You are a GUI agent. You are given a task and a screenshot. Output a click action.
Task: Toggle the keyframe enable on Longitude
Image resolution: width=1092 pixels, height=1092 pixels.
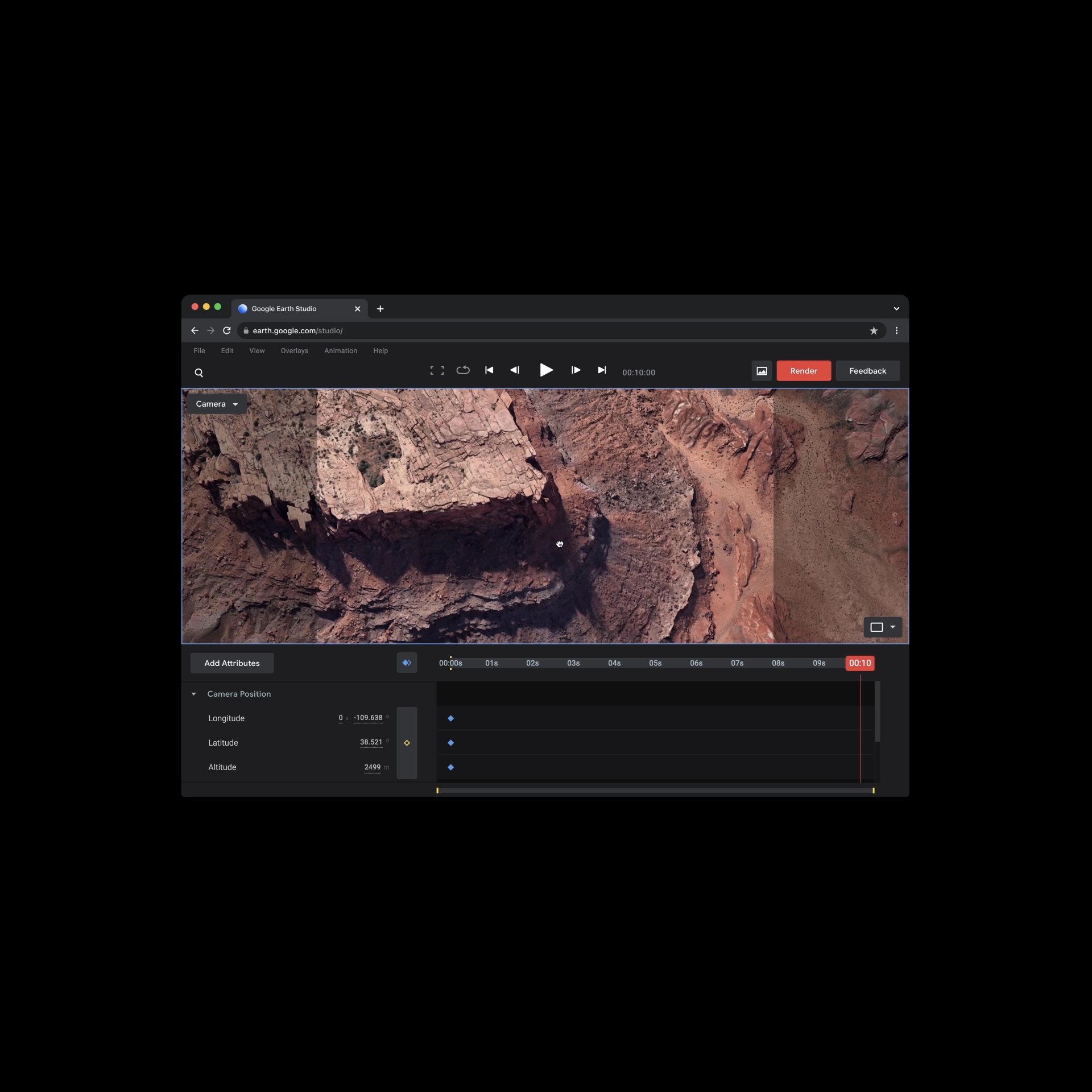[x=407, y=718]
